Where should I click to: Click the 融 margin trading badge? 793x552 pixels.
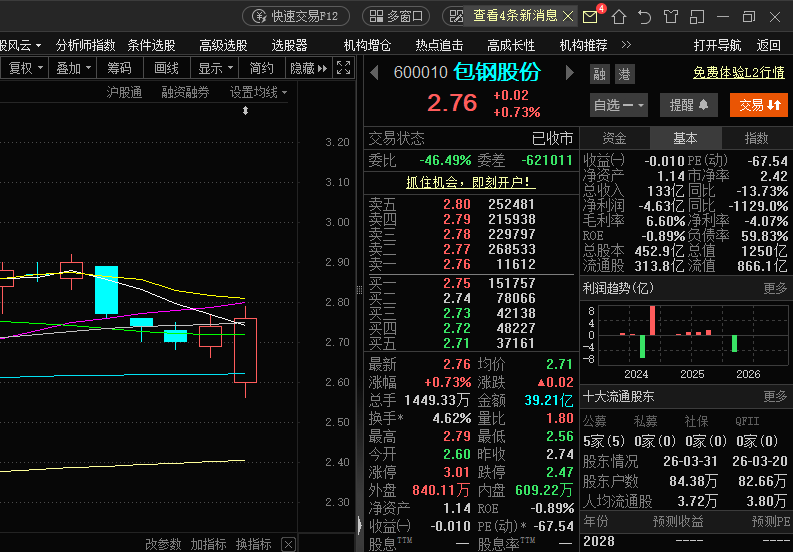[x=600, y=74]
